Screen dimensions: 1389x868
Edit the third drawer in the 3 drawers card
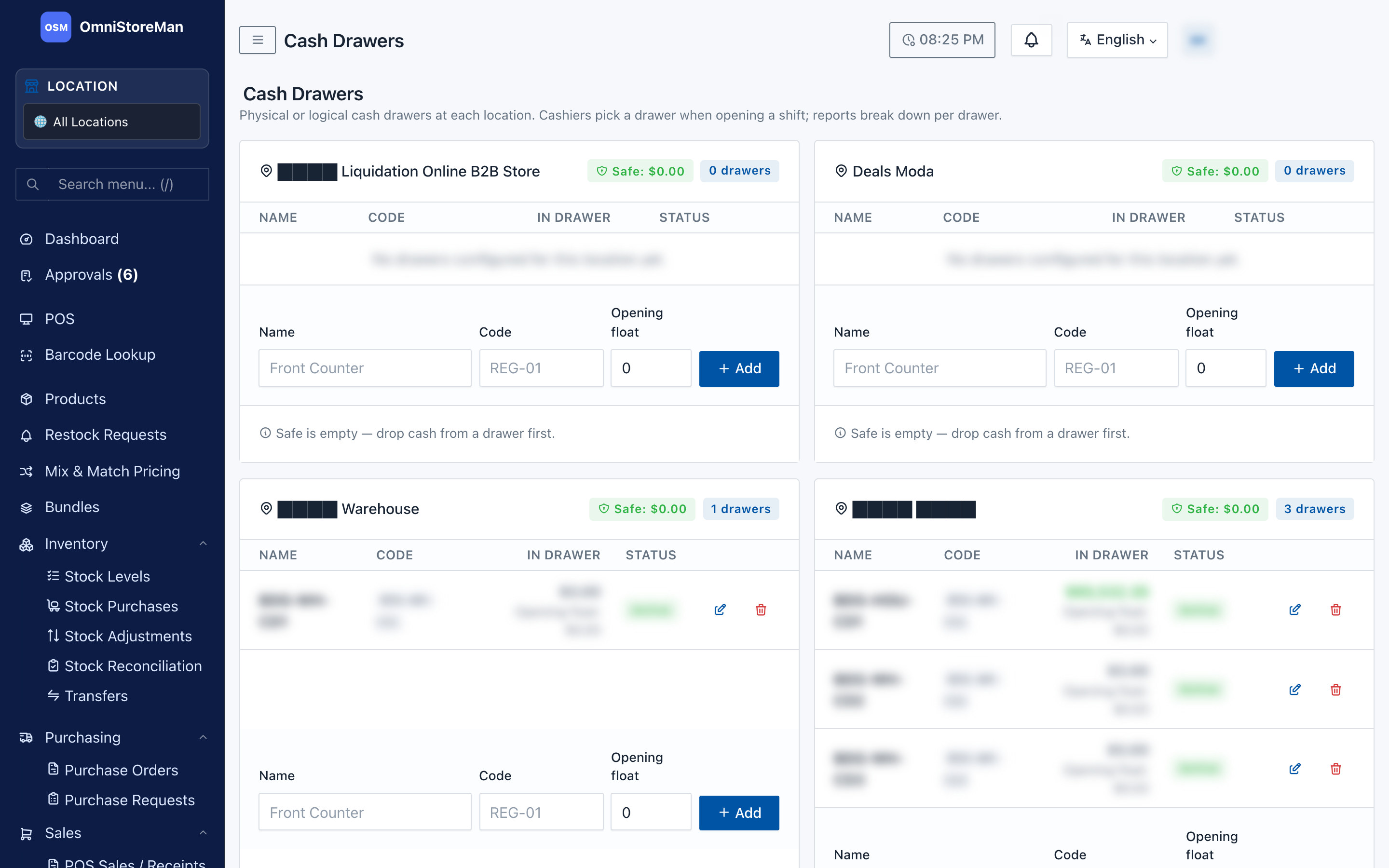click(x=1295, y=769)
